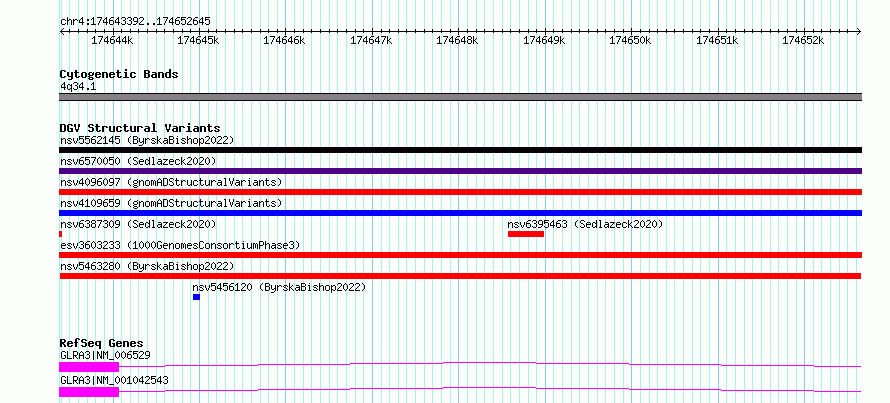Viewport: 890px width, 403px height.
Task: Click the NM_001042543 intron line
Action: point(490,387)
